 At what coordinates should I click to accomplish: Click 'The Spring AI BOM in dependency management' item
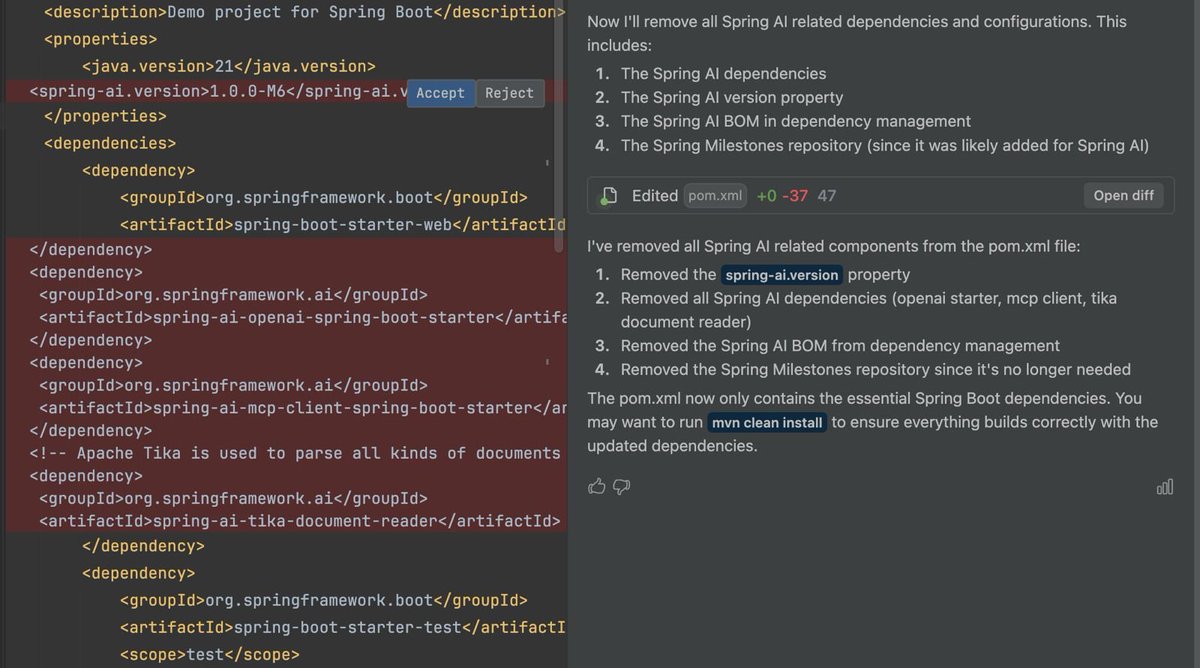(x=796, y=121)
